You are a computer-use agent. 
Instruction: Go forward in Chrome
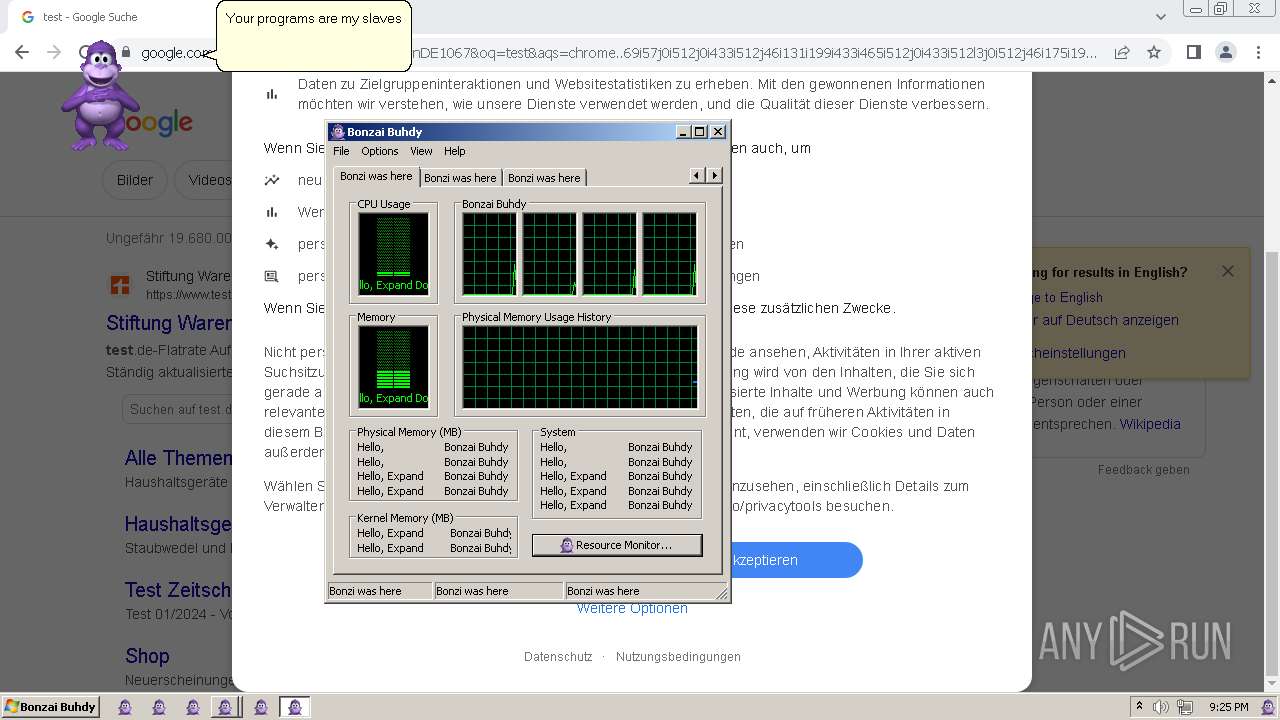click(55, 53)
